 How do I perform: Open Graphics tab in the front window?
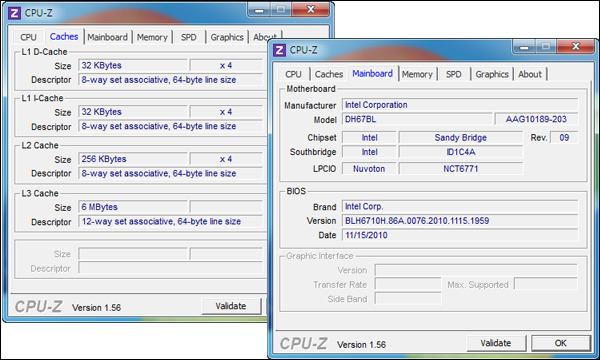(492, 74)
